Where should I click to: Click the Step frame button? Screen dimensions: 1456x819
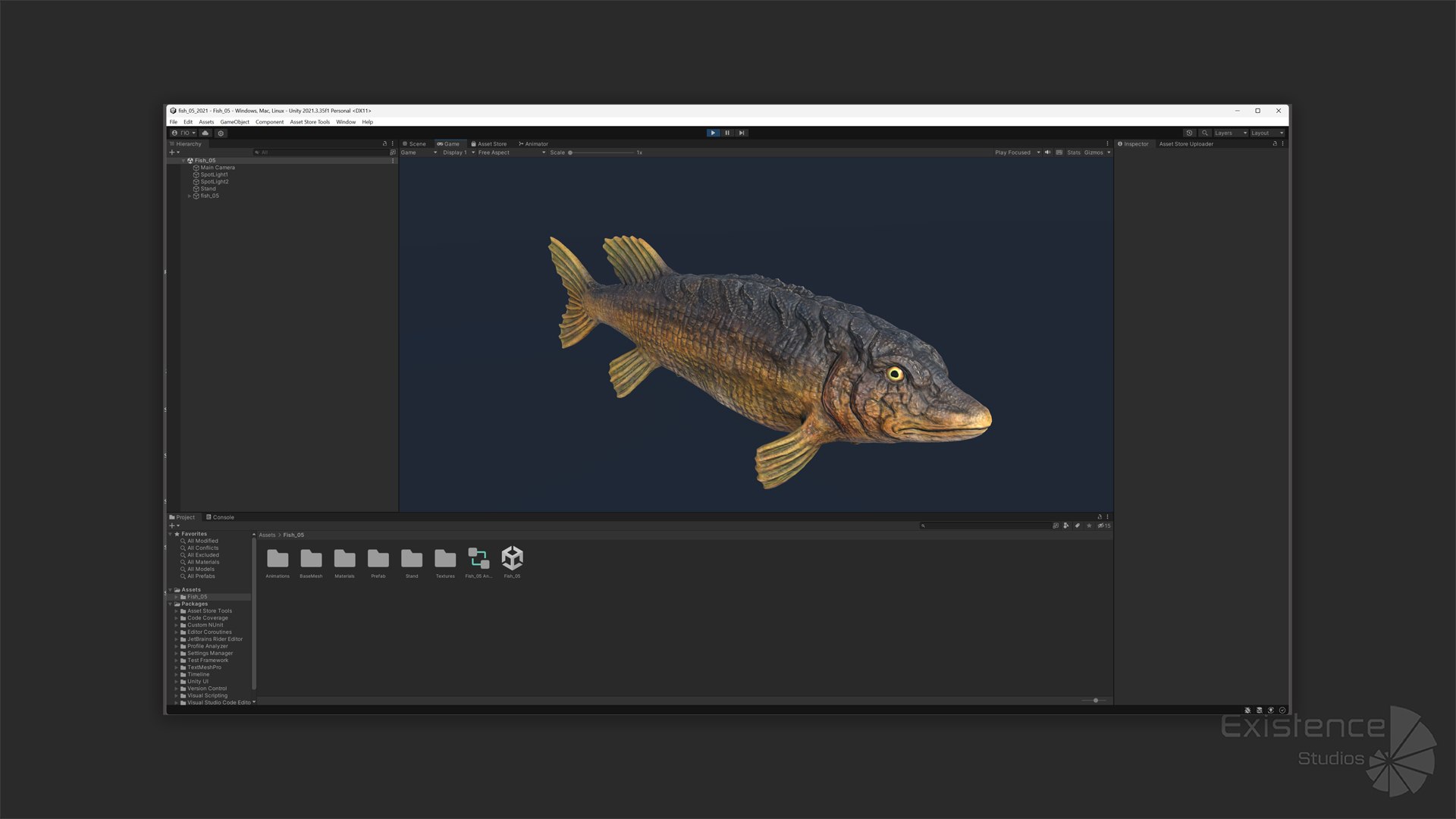click(742, 133)
